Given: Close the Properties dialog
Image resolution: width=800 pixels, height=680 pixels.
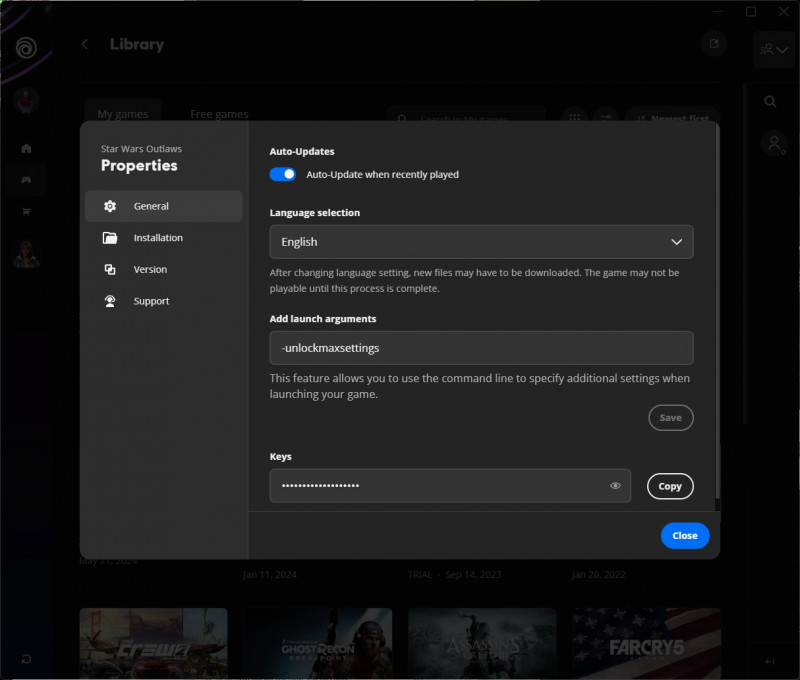Looking at the screenshot, I should (685, 536).
